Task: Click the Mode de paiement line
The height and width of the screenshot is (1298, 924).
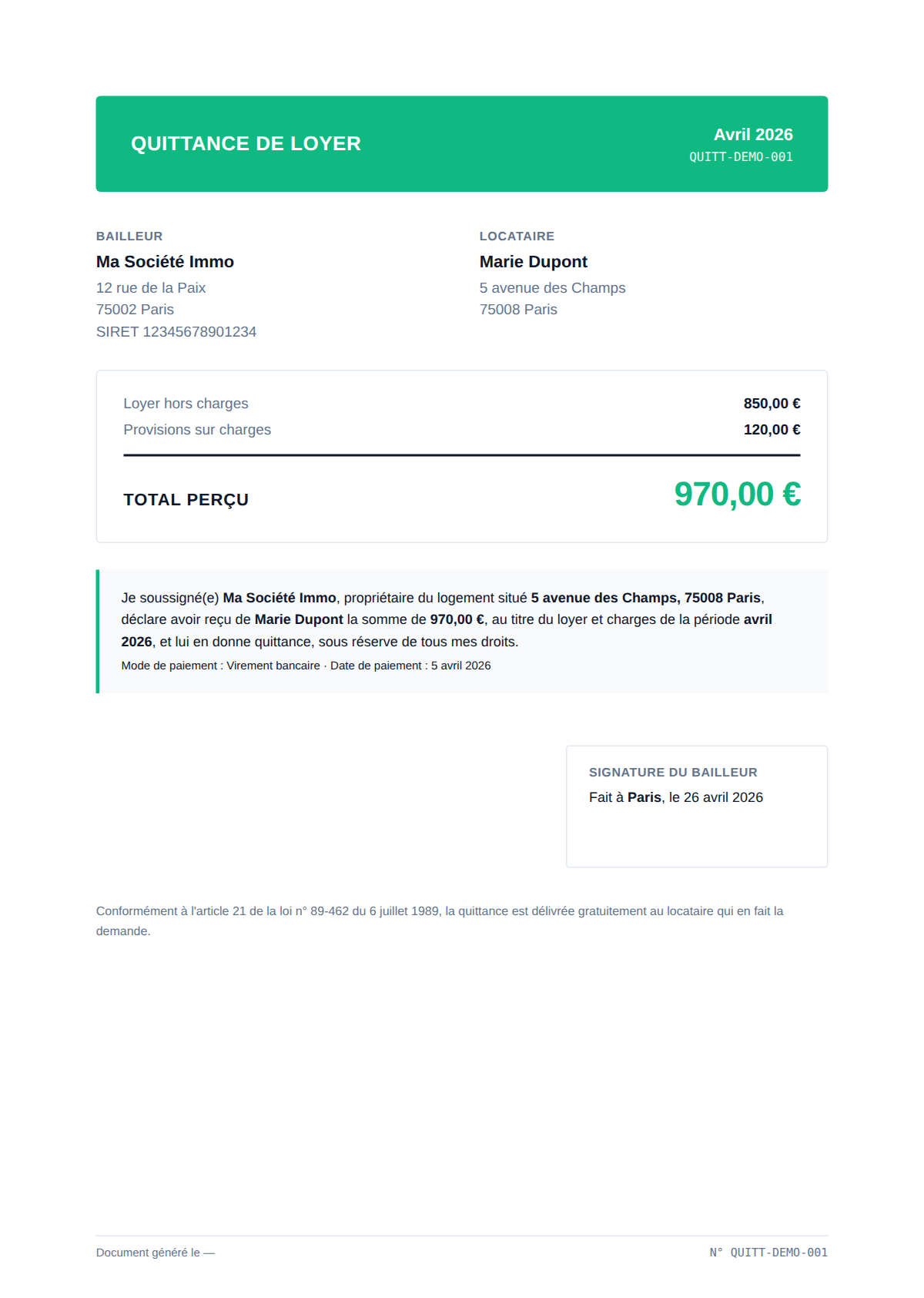Action: pos(306,666)
